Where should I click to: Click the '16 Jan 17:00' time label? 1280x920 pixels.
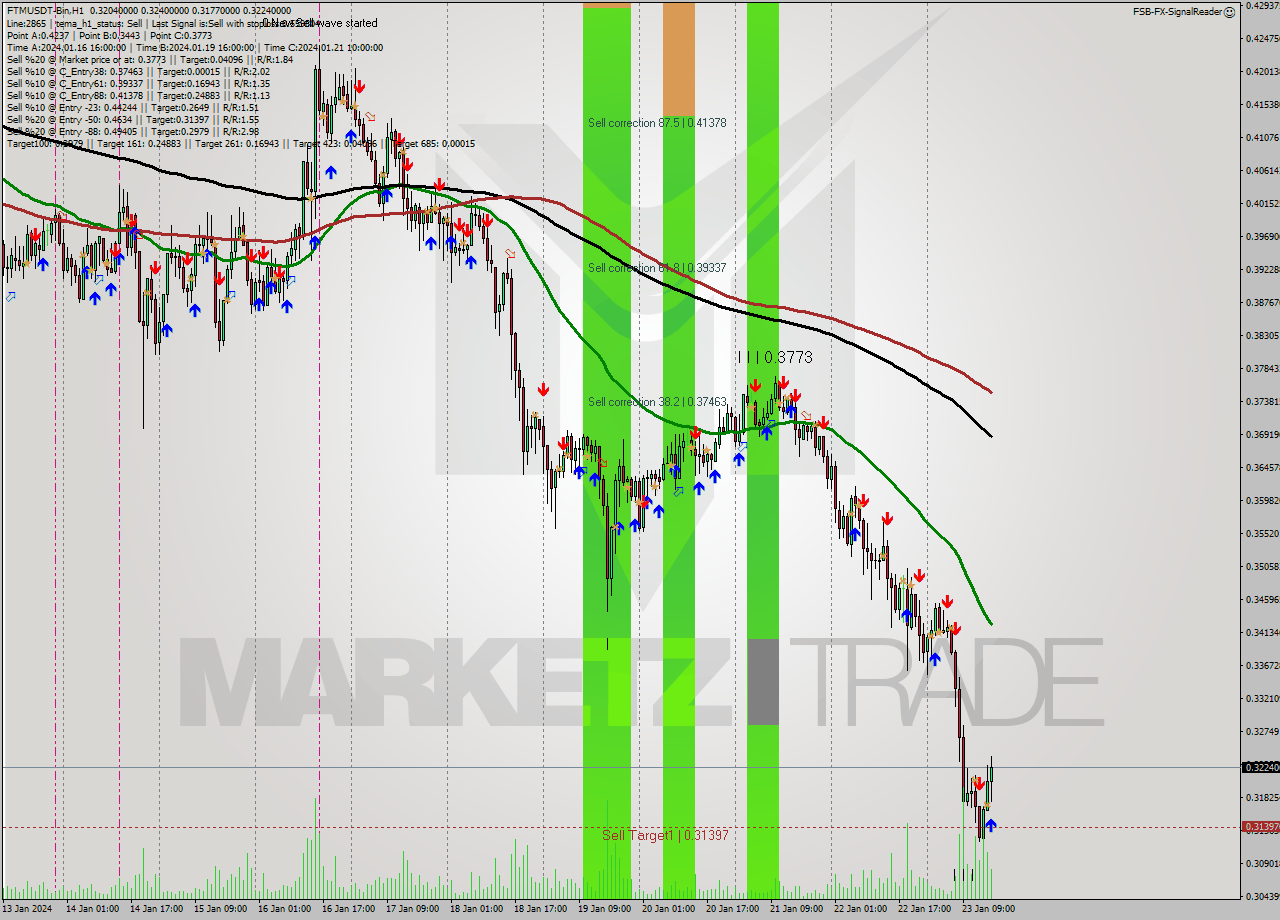[x=348, y=909]
